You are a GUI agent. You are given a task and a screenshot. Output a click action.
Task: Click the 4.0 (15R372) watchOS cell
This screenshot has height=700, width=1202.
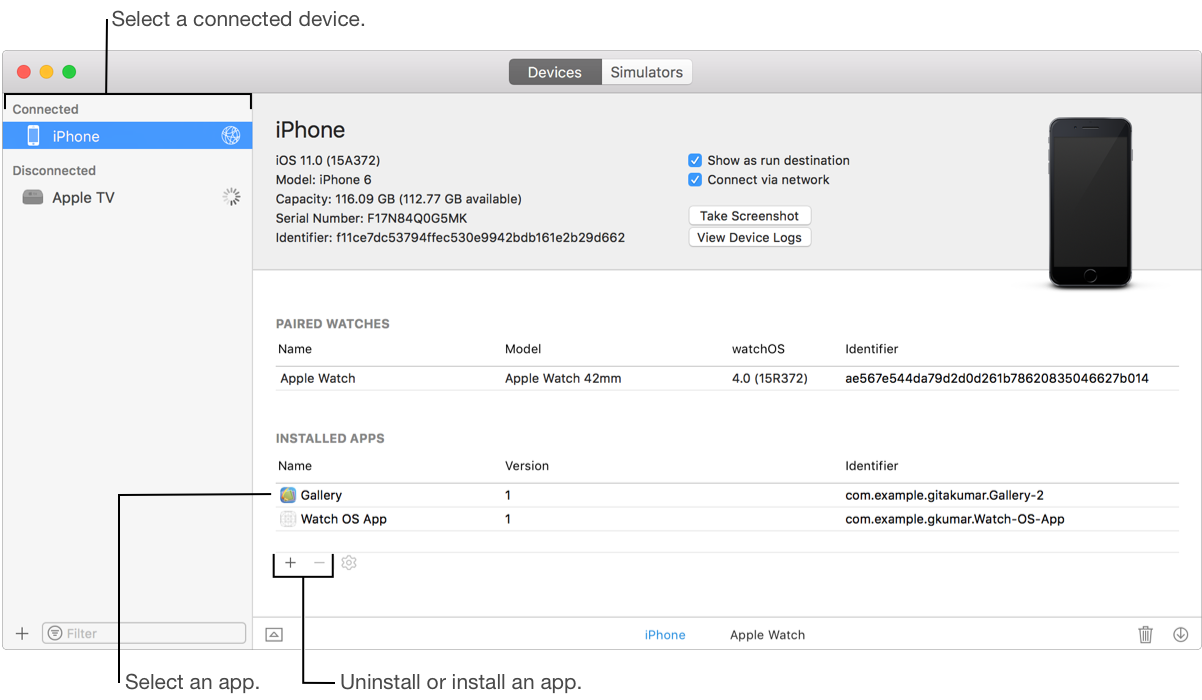click(x=770, y=379)
